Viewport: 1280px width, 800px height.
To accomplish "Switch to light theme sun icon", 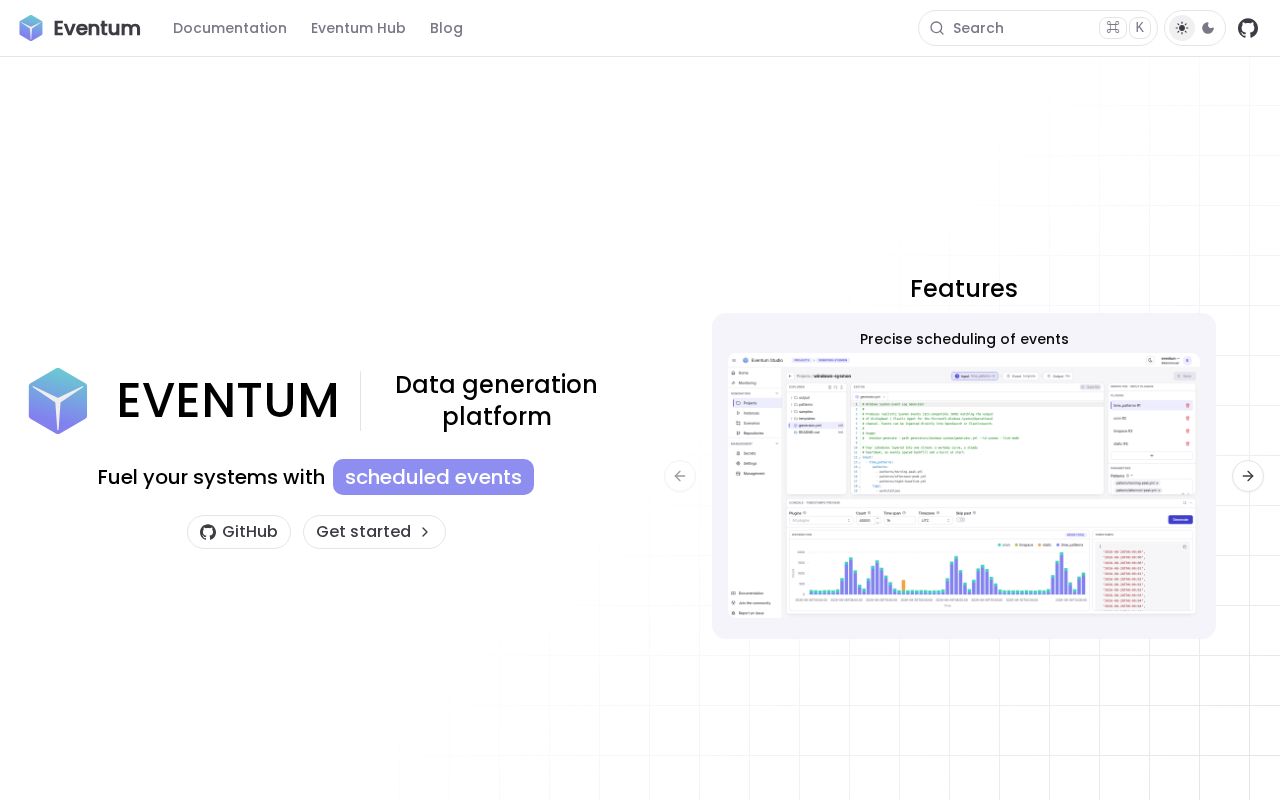I will click(x=1182, y=28).
